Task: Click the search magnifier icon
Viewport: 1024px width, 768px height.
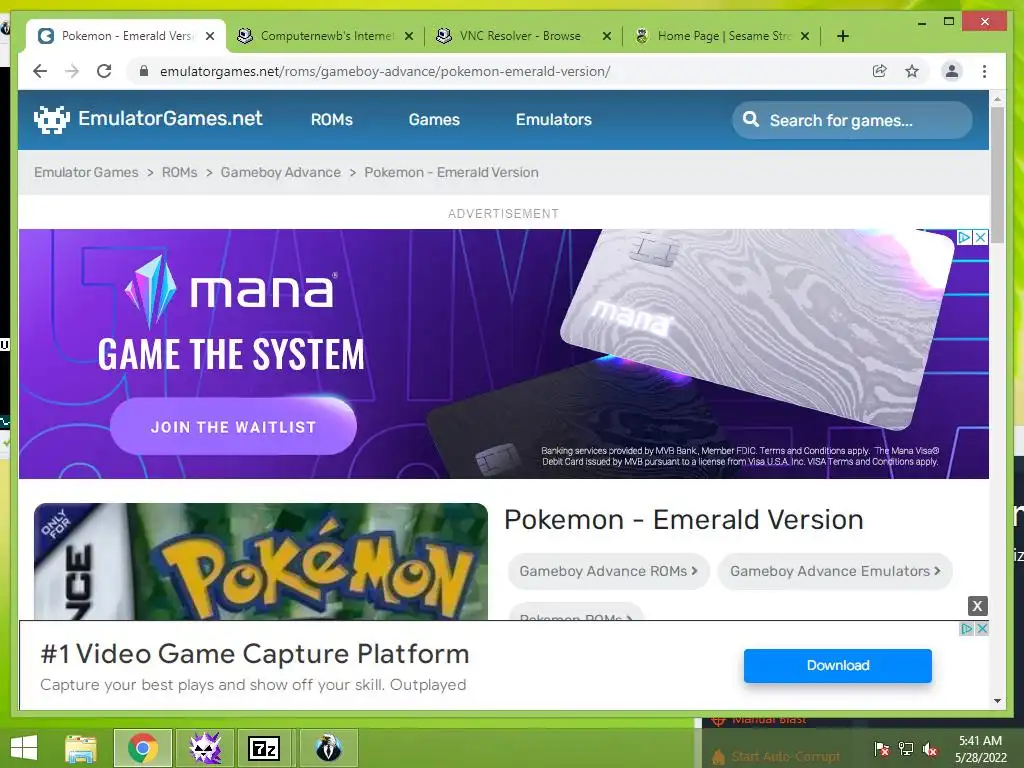Action: pyautogui.click(x=751, y=120)
